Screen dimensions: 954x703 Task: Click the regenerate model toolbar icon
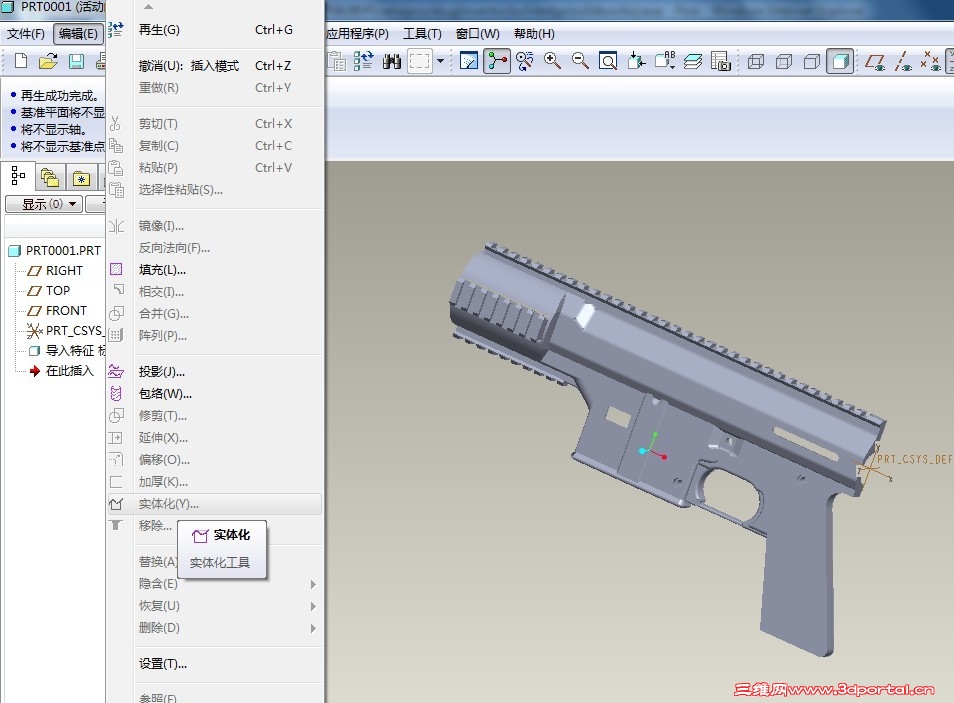pos(364,61)
